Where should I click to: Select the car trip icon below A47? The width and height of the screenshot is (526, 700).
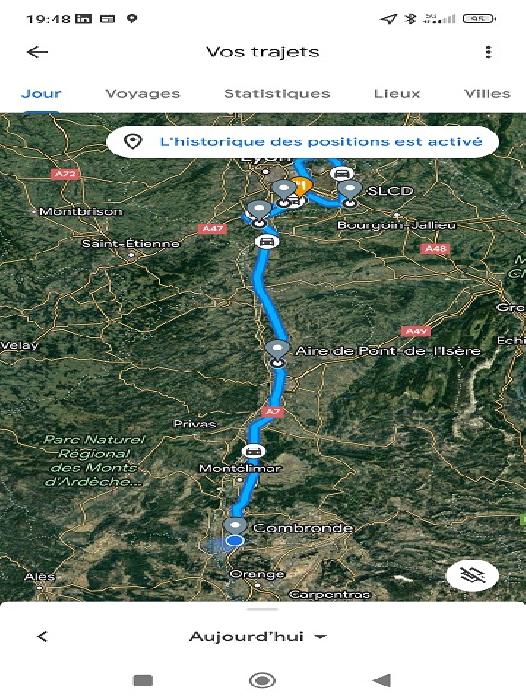point(267,242)
